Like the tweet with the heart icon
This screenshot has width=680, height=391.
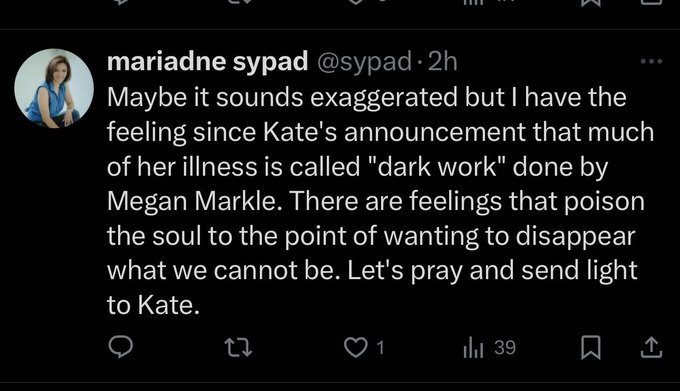pos(355,348)
